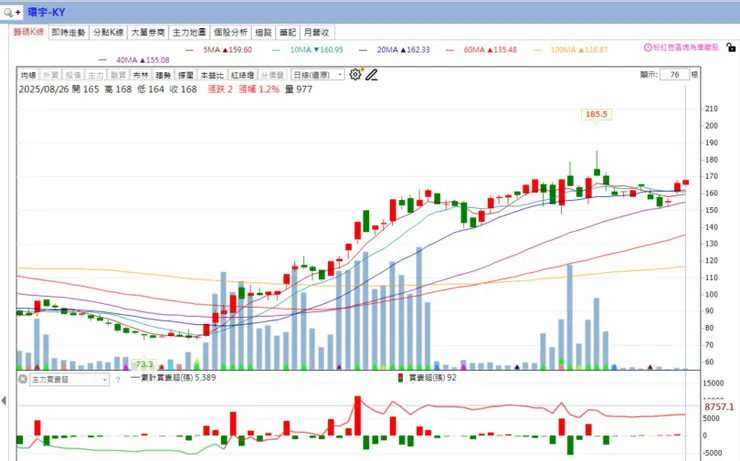
Task: Click the question mark help icon
Action: [x=118, y=379]
